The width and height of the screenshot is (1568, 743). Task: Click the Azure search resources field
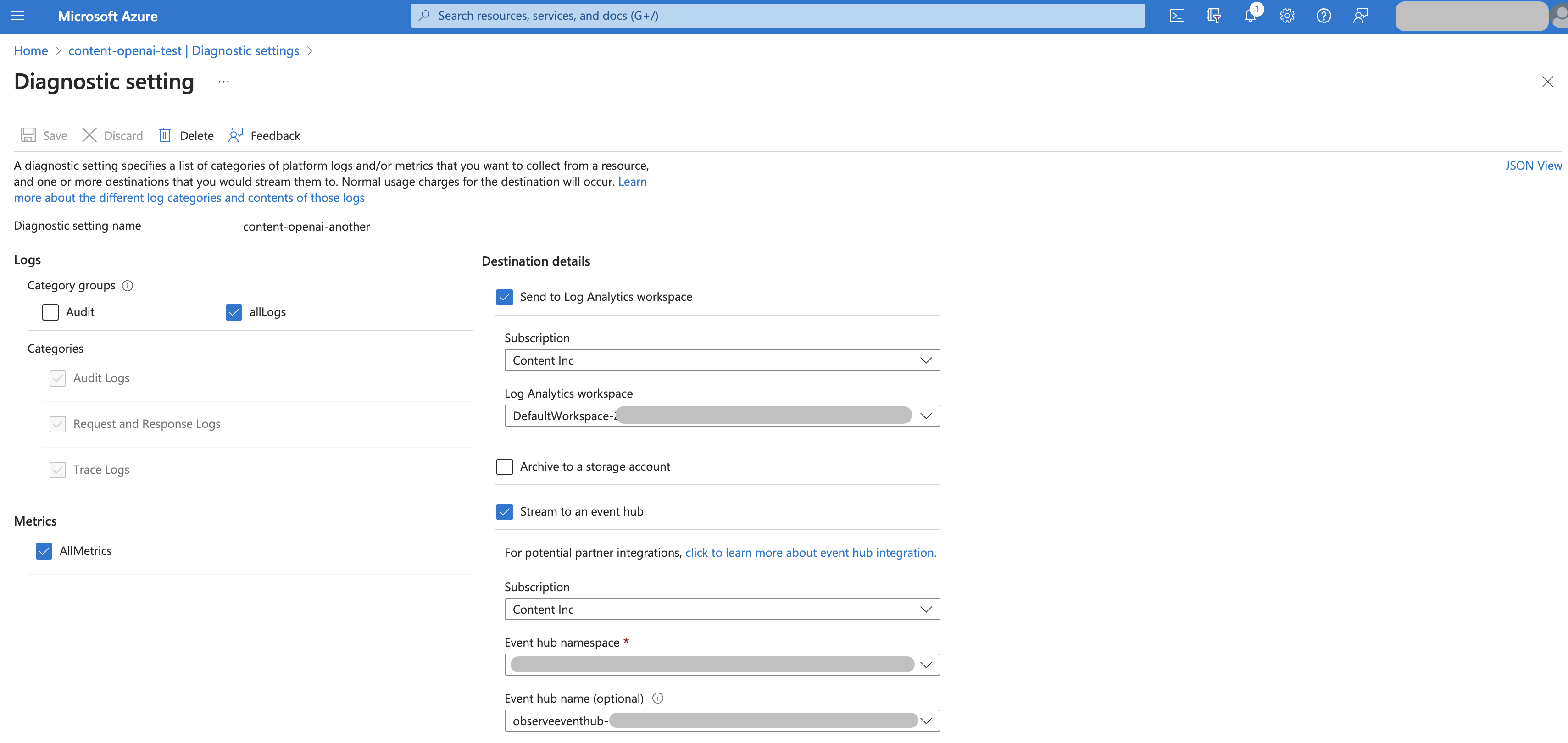[x=777, y=16]
